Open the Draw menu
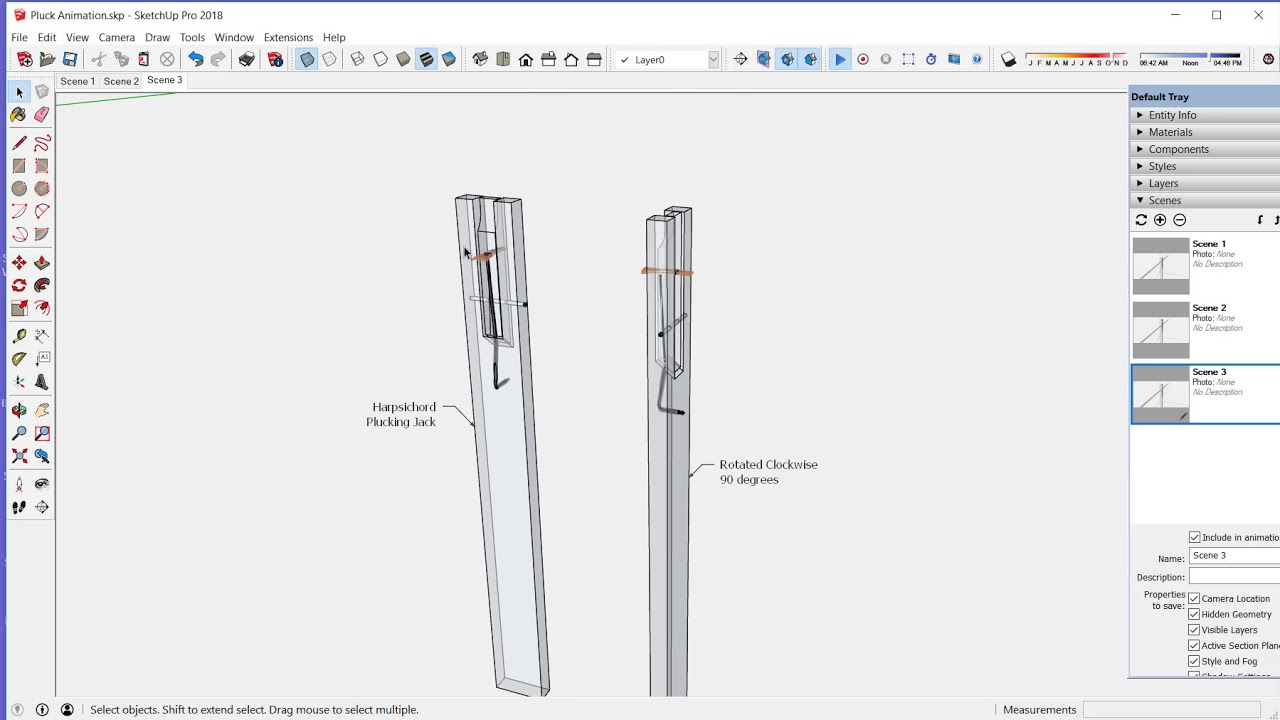Screen dimensions: 1280x720 click(157, 37)
